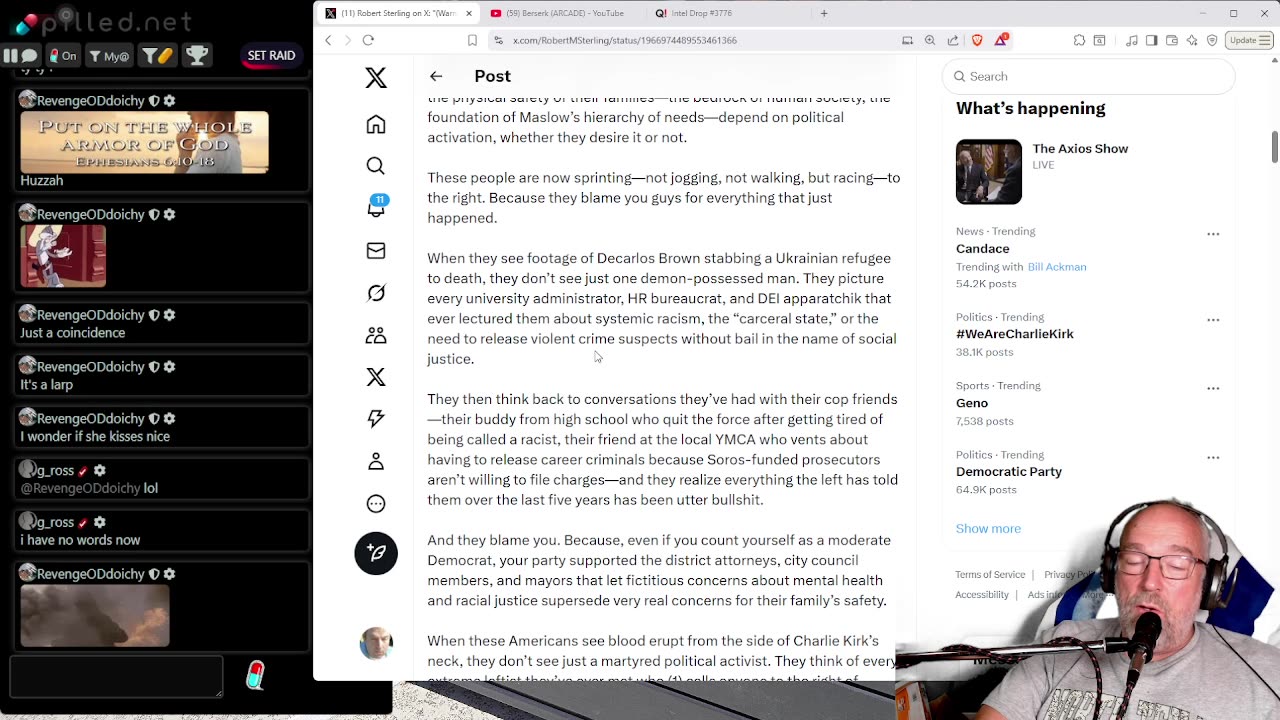The height and width of the screenshot is (720, 1280).
Task: Open the #WeAreCharlieKirk trend
Action: pyautogui.click(x=1014, y=334)
